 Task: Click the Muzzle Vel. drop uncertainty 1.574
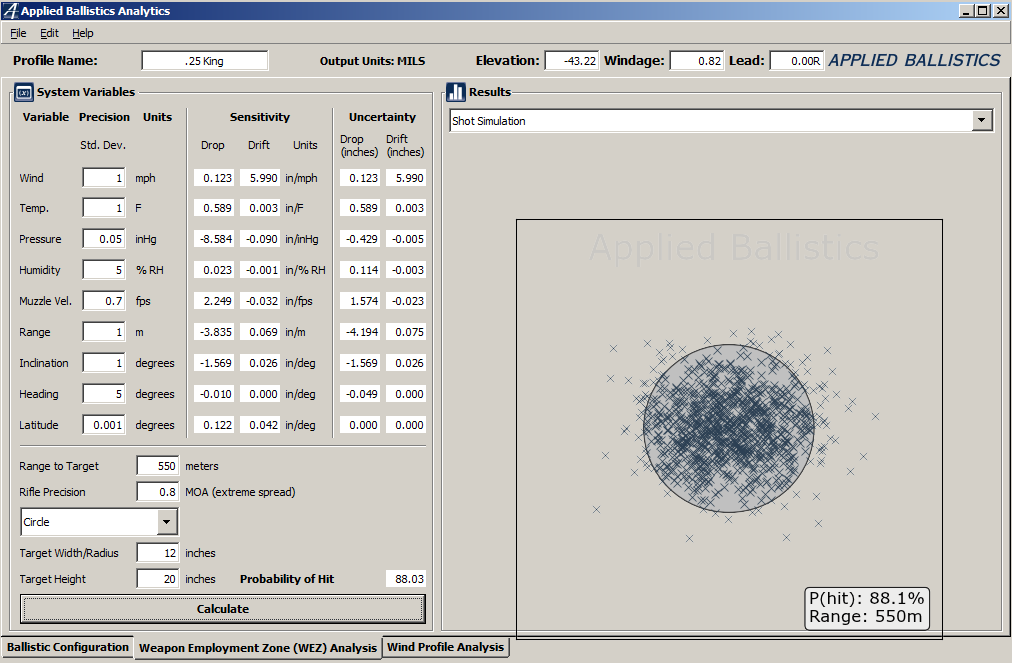(x=359, y=301)
